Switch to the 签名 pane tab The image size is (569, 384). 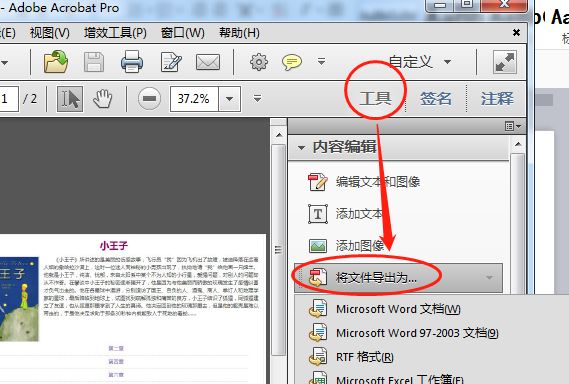(436, 98)
